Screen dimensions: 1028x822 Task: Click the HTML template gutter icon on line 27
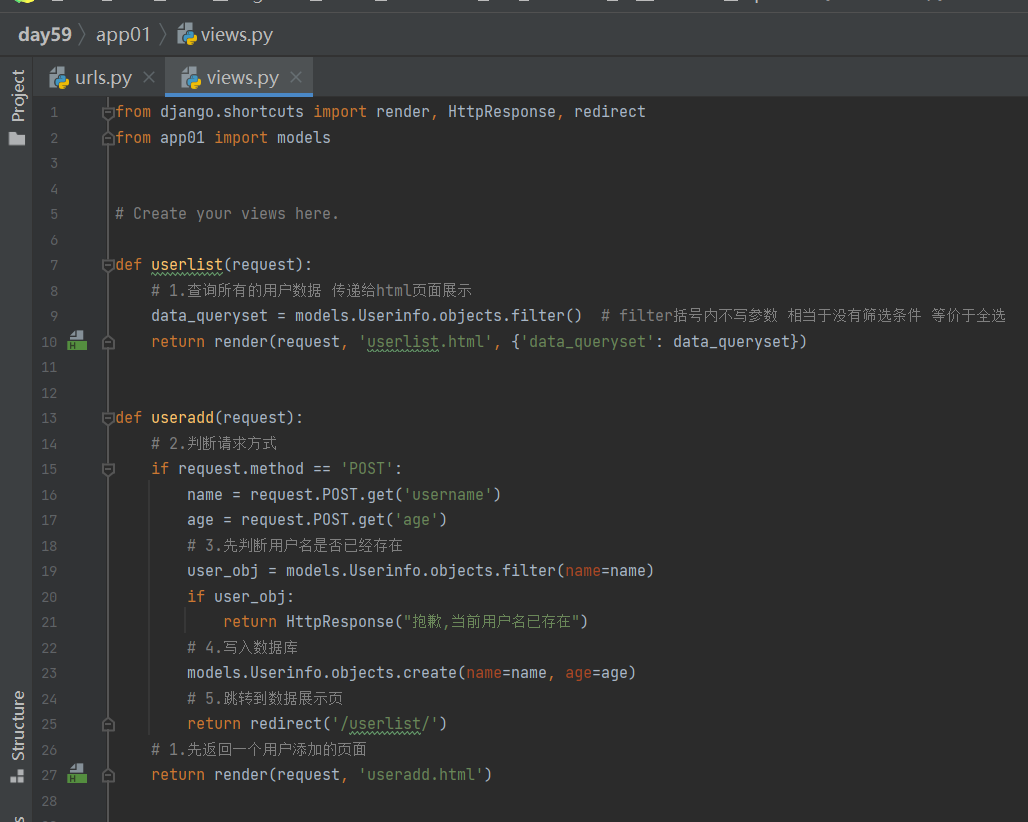(77, 773)
